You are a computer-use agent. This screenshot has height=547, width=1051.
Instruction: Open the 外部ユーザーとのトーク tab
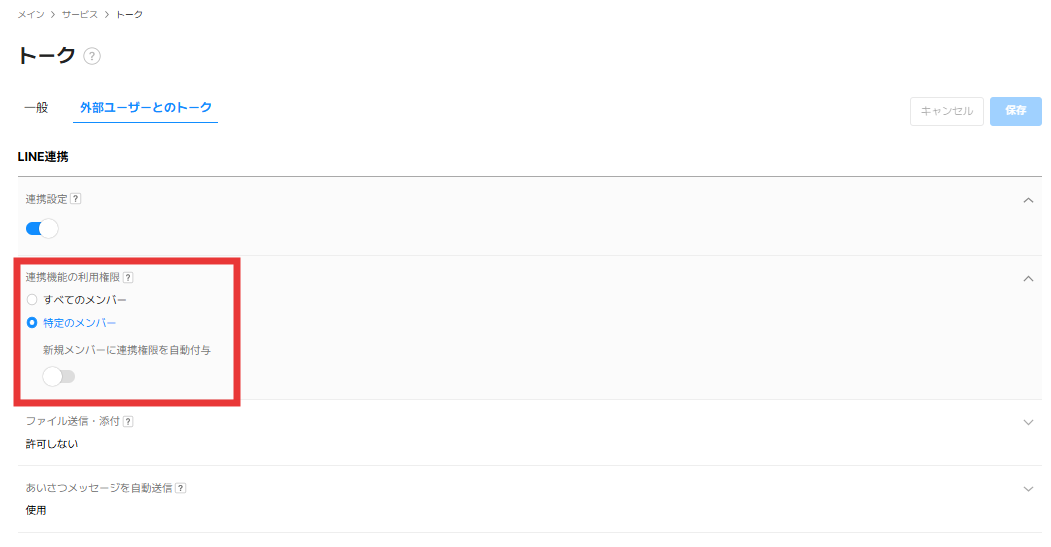(x=146, y=108)
